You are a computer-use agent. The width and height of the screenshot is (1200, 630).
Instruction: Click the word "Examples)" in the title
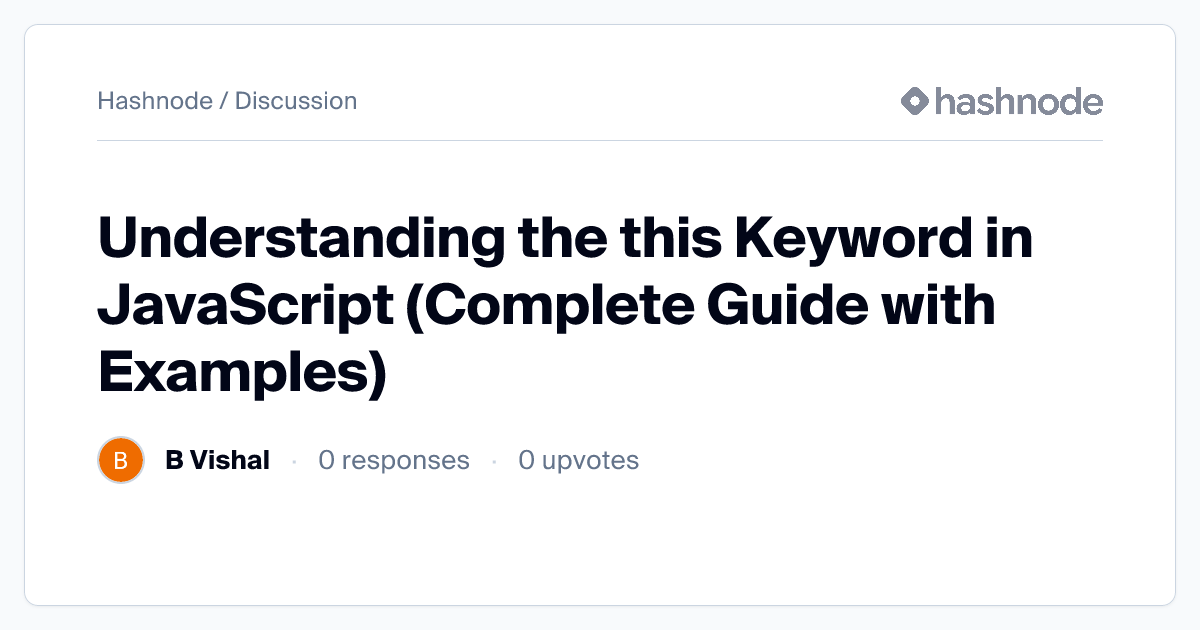[x=242, y=372]
